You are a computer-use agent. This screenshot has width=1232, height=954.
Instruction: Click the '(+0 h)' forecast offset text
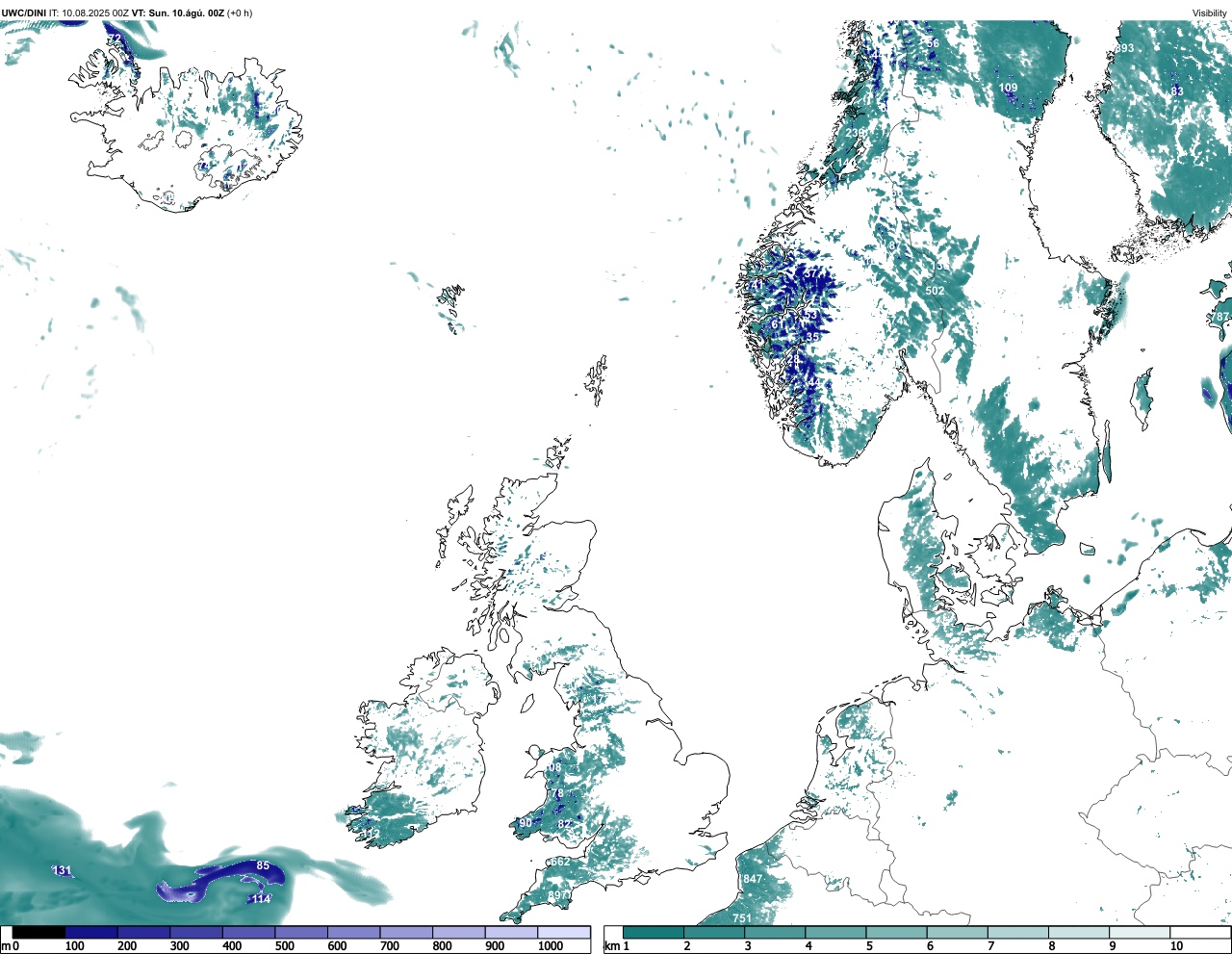240,13
